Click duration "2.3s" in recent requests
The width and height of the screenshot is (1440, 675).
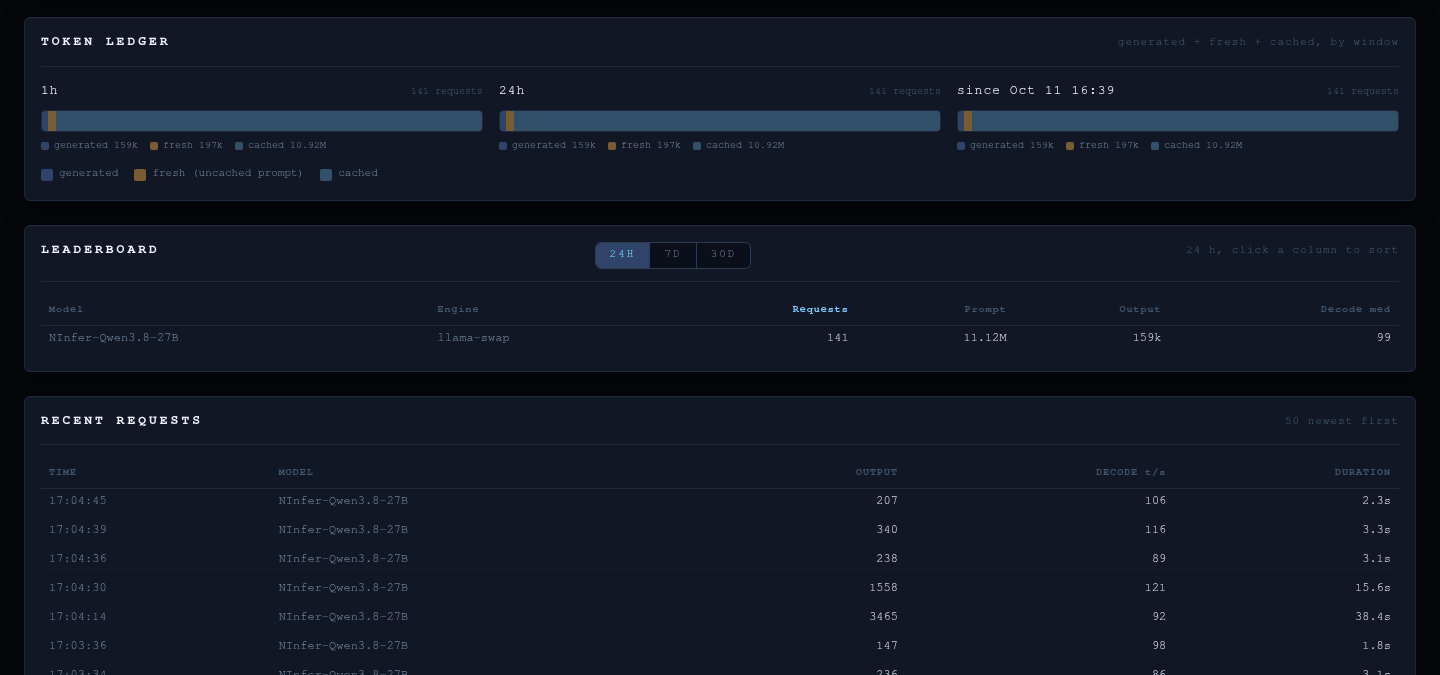pyautogui.click(x=1377, y=501)
